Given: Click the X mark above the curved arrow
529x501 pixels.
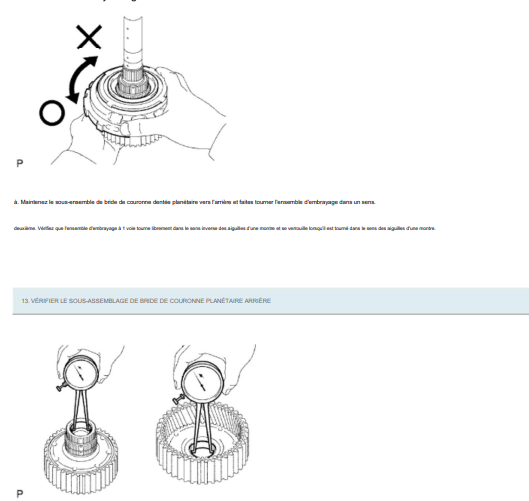Looking at the screenshot, I should pyautogui.click(x=89, y=36).
